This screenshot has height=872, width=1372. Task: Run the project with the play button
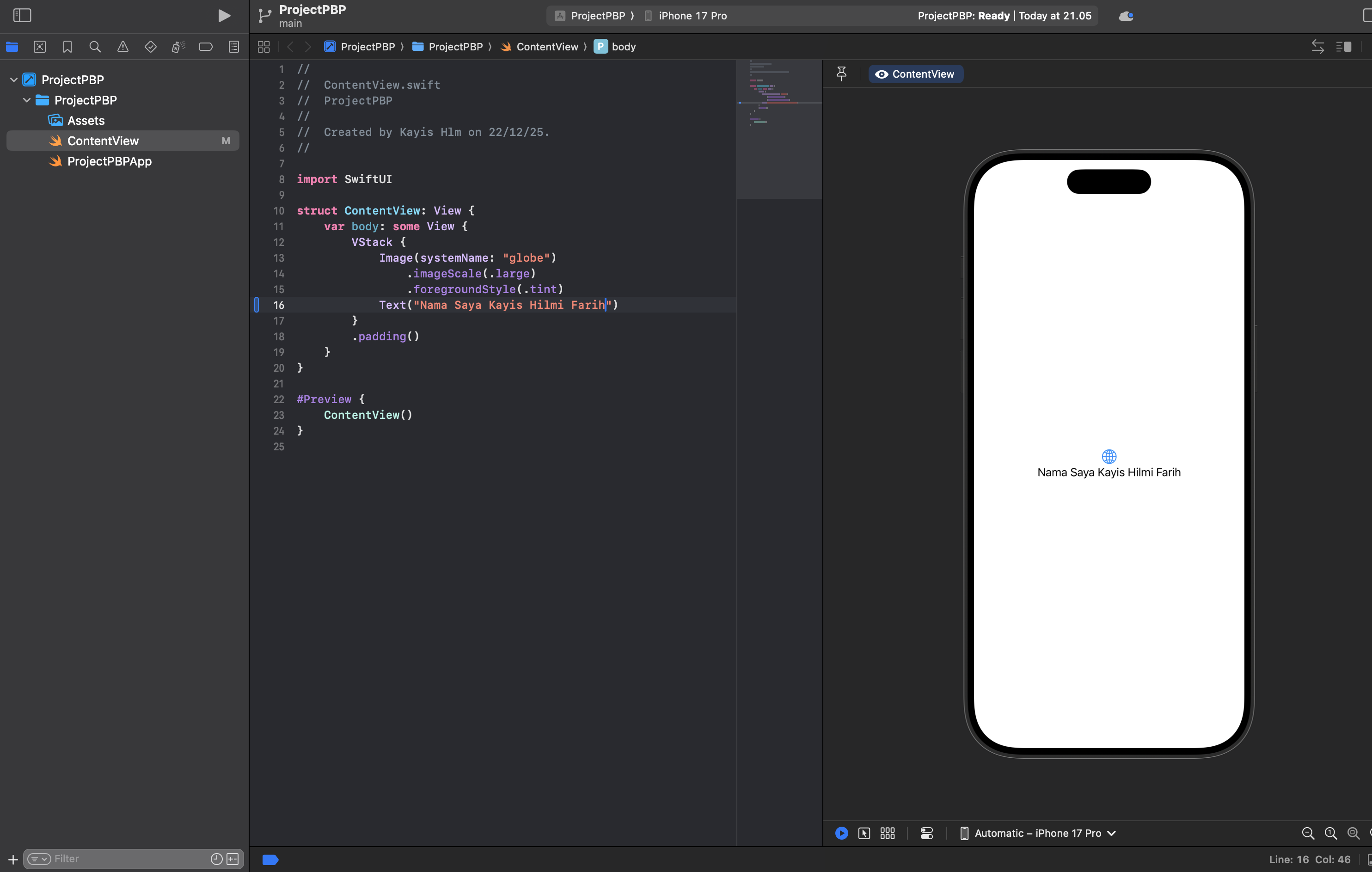click(x=224, y=15)
